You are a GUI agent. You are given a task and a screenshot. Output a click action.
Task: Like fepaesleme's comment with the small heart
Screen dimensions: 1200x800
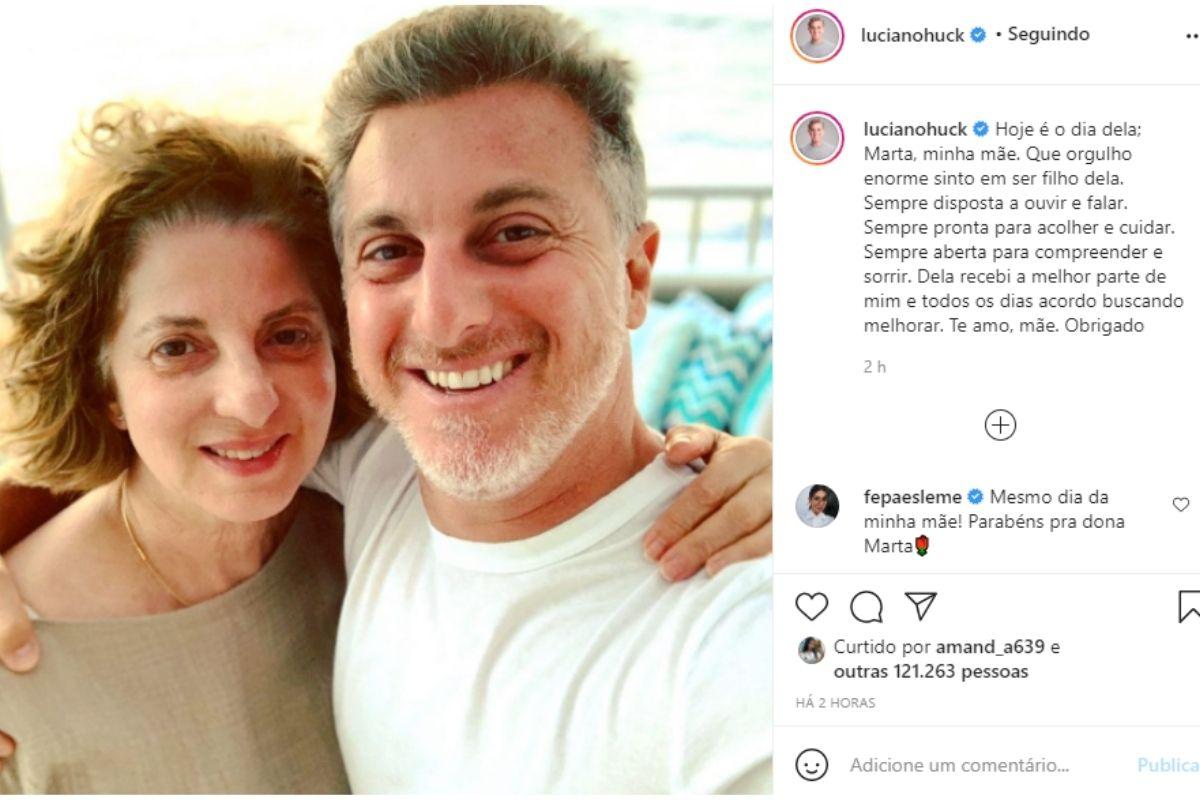point(1181,504)
